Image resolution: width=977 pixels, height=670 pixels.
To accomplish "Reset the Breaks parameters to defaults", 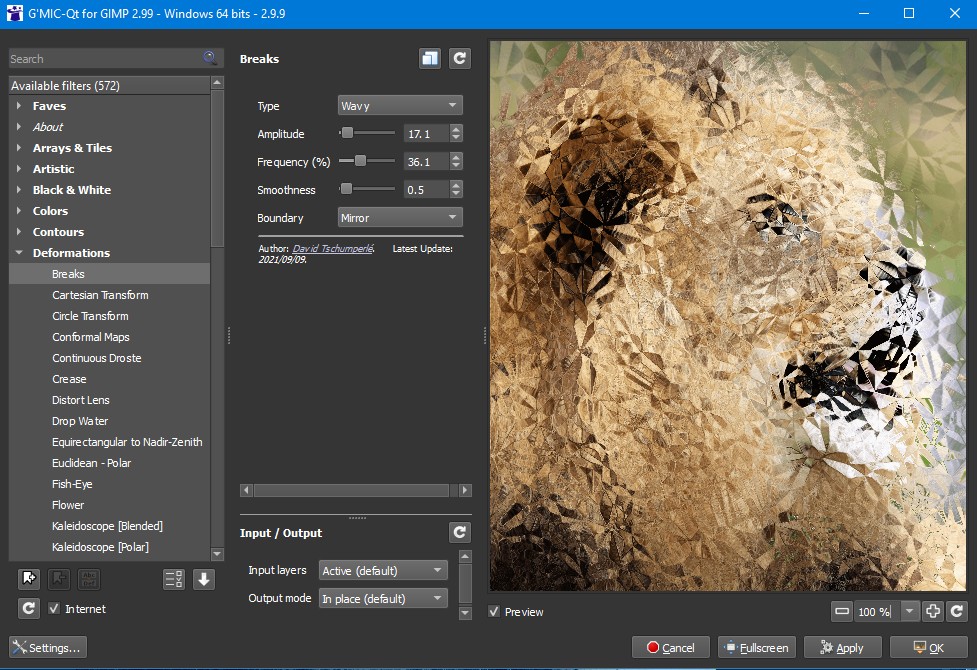I will tap(459, 59).
